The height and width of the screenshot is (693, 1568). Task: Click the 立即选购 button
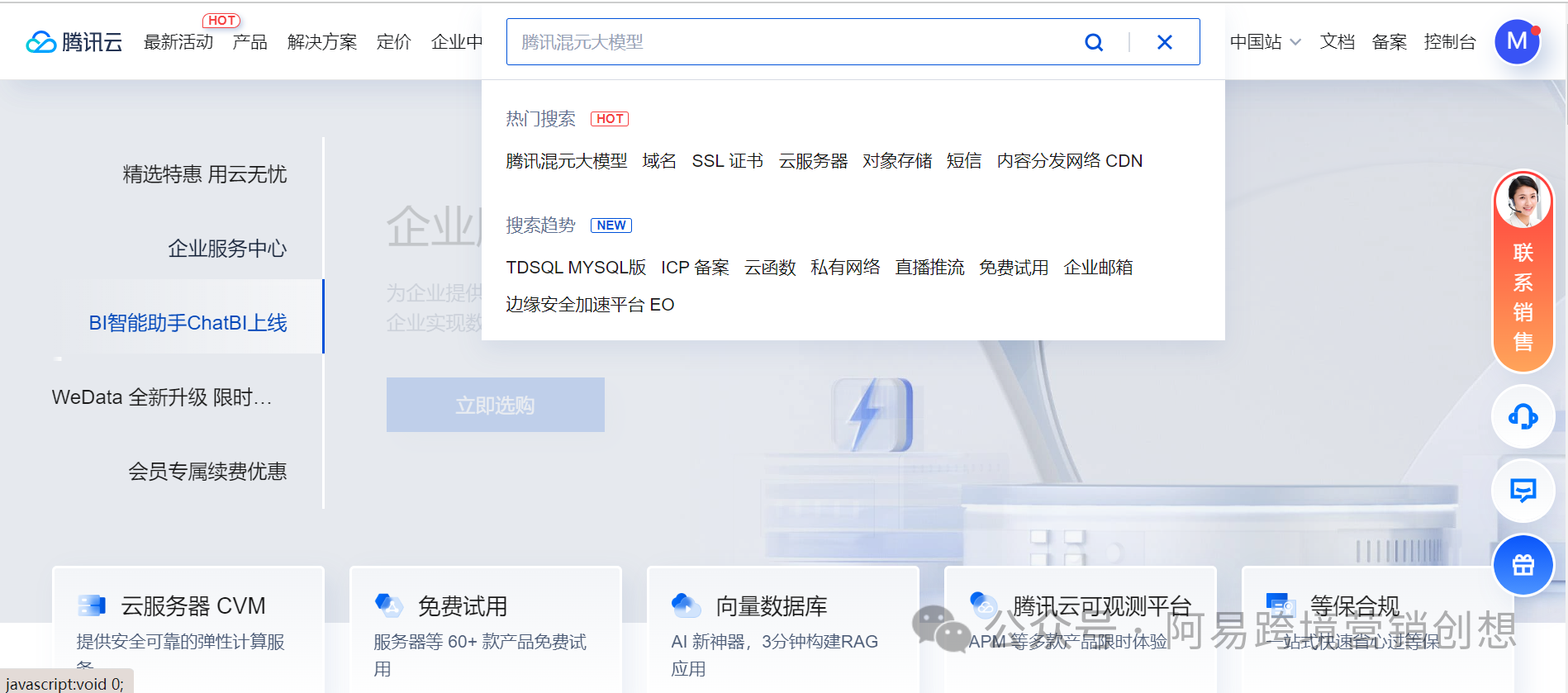coord(495,405)
